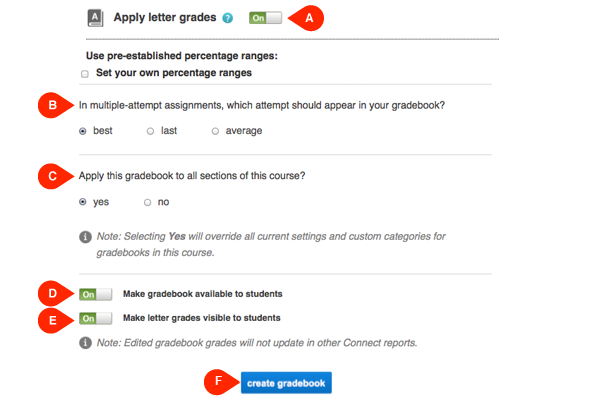Select the "best" attempt radio button
This screenshot has width=600, height=400.
(x=83, y=131)
